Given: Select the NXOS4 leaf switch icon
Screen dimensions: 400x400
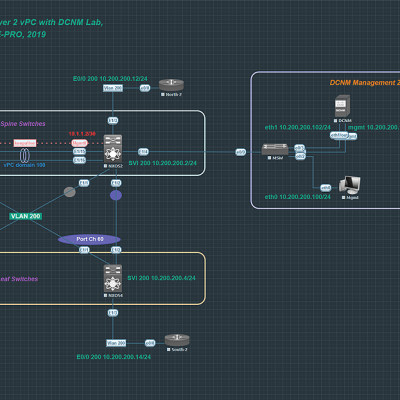Looking at the screenshot, I should click(113, 278).
